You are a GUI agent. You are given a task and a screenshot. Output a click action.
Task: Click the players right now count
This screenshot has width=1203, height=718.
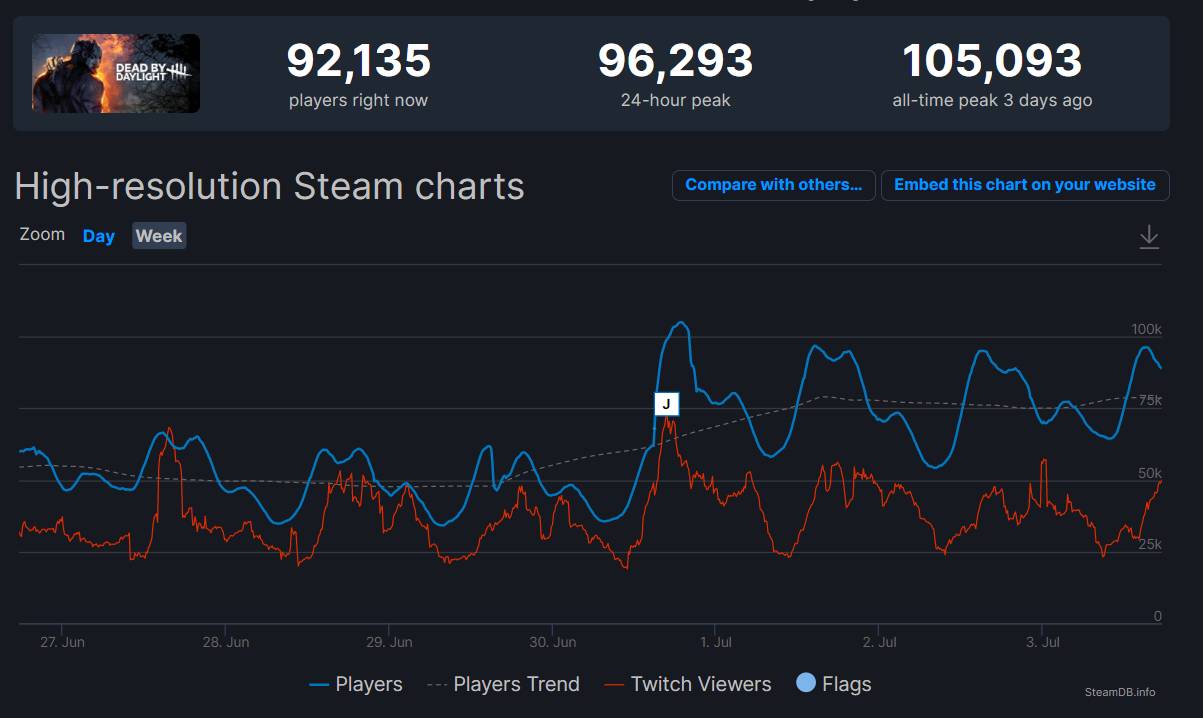tap(358, 60)
